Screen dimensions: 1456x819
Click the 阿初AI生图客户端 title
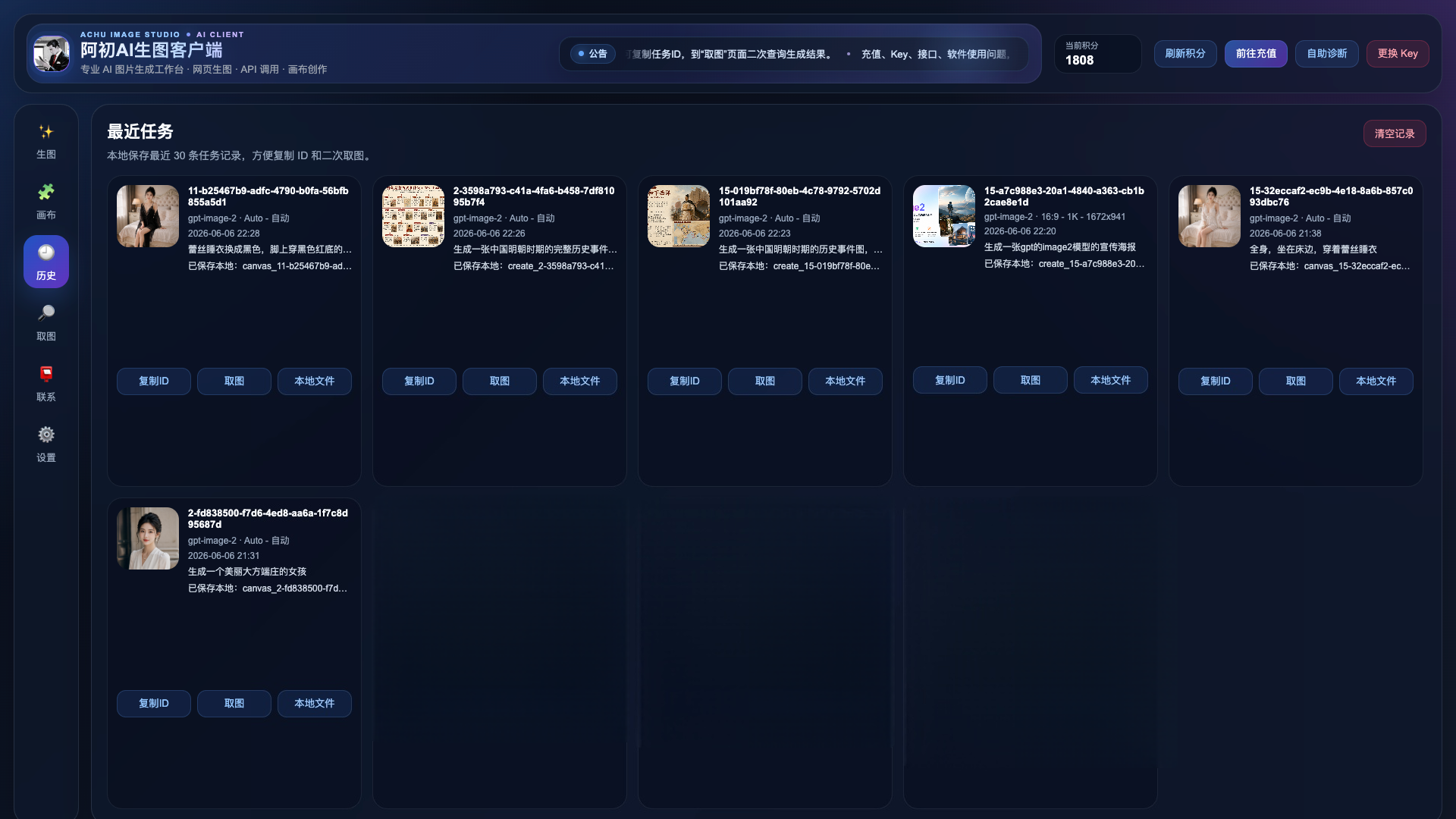tap(152, 50)
